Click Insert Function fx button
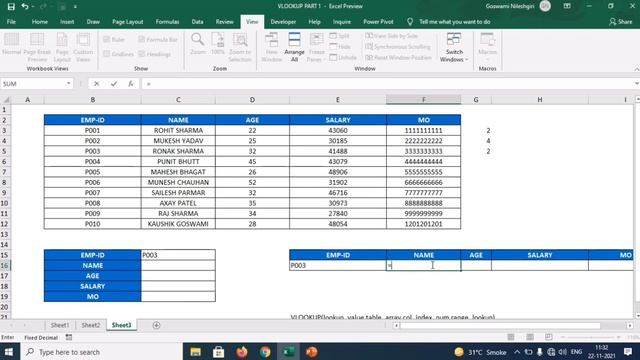 [131, 84]
